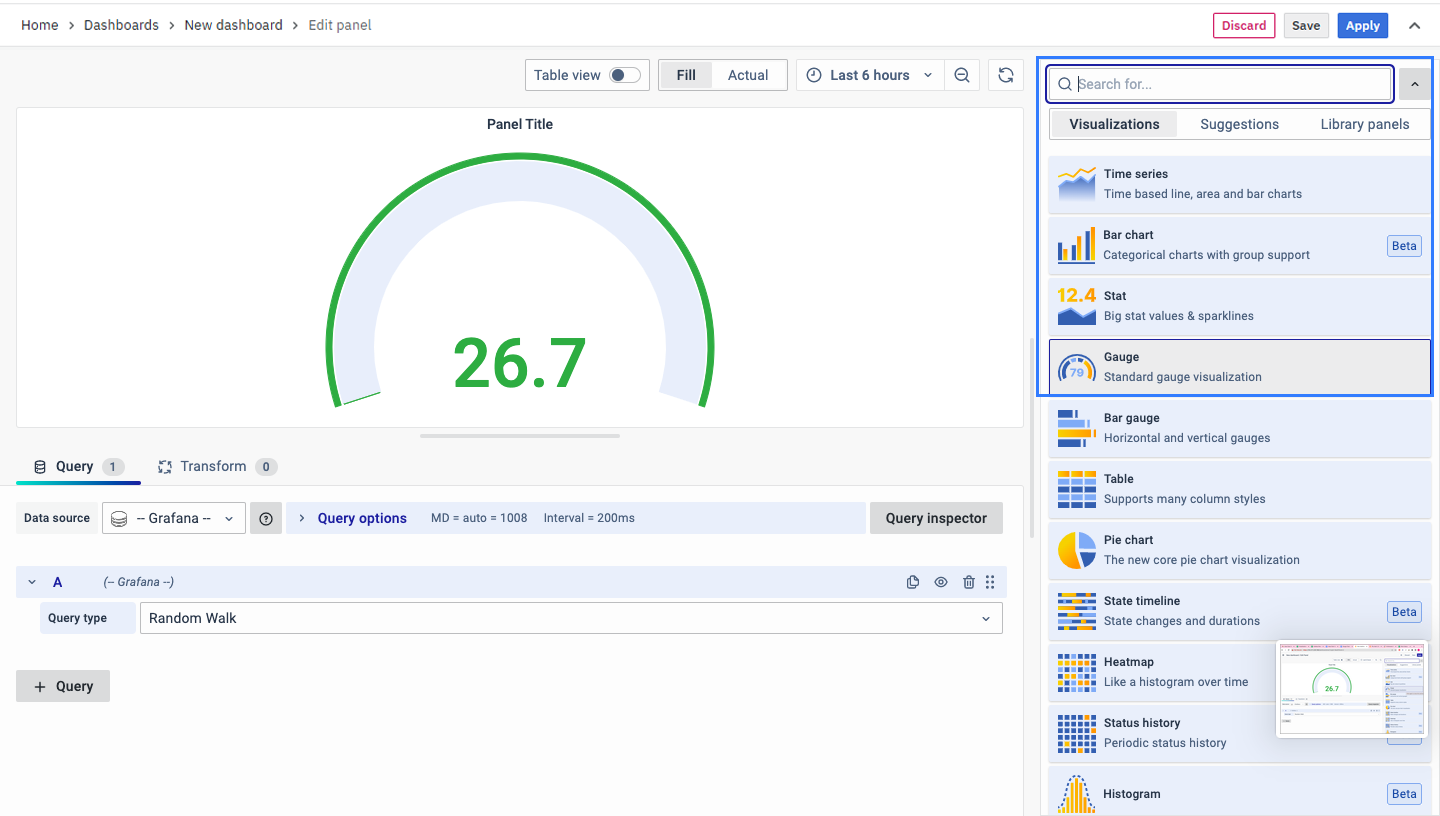This screenshot has width=1440, height=816.
Task: Choose the Bar gauge visualization
Action: [1239, 428]
